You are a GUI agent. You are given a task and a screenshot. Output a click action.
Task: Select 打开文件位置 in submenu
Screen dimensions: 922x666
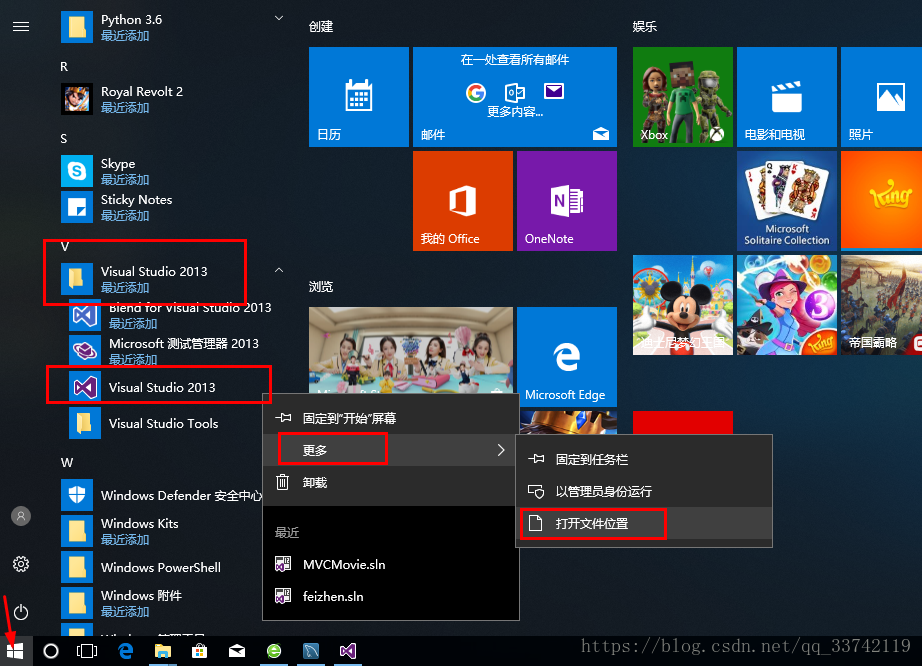click(644, 523)
